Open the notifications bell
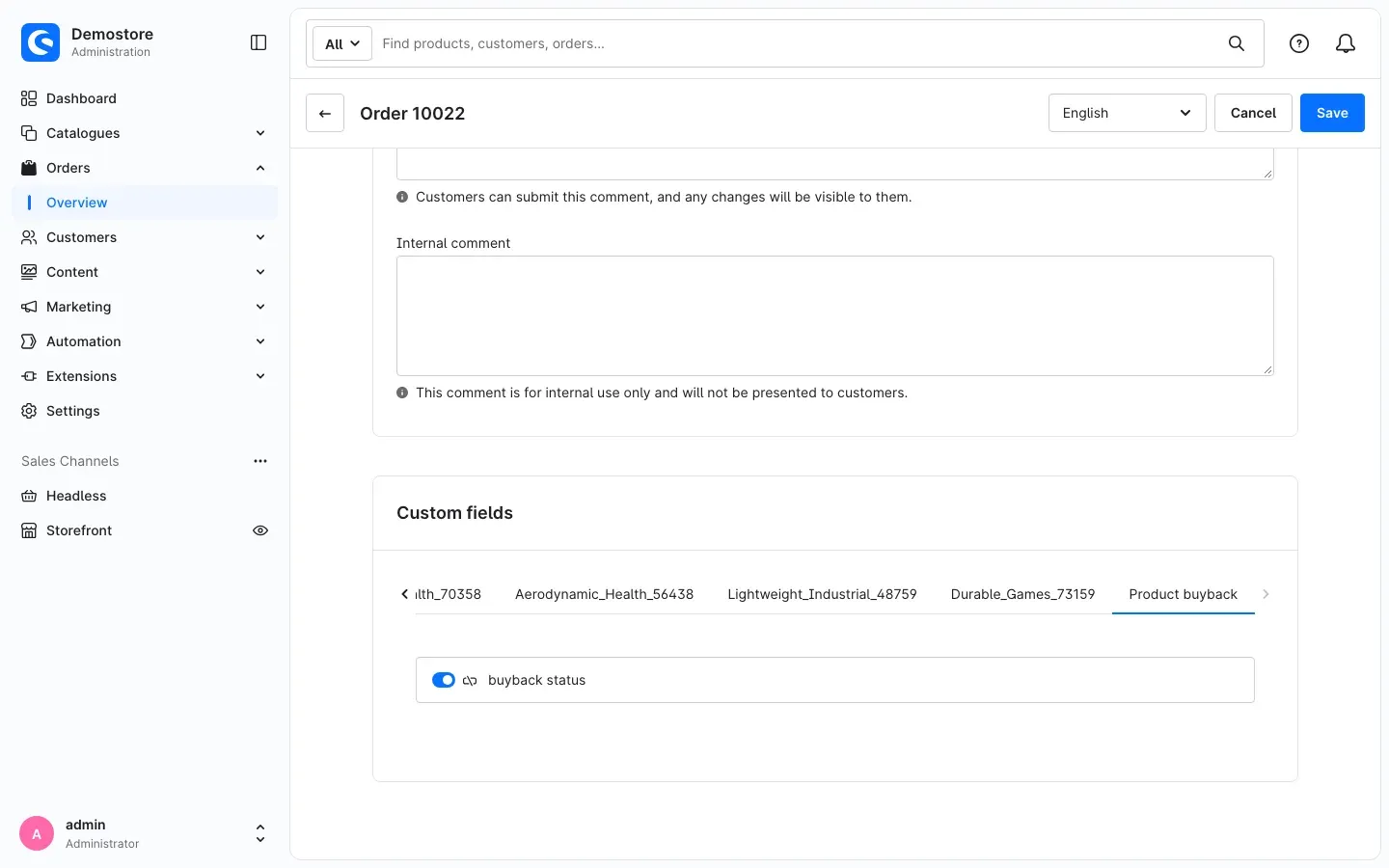This screenshot has width=1389, height=868. [1346, 43]
